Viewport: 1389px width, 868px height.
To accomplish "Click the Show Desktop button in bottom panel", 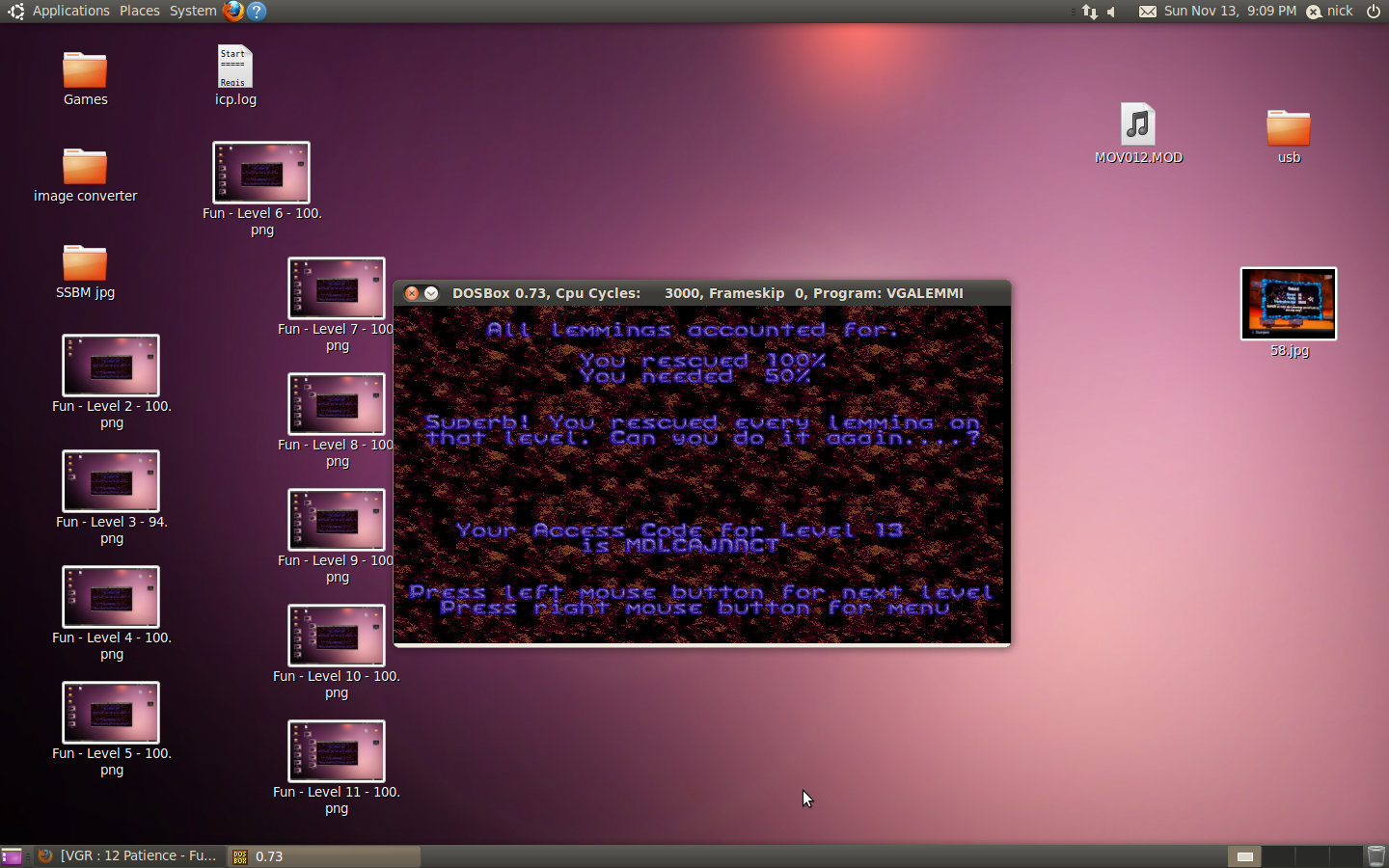I will [x=12, y=855].
